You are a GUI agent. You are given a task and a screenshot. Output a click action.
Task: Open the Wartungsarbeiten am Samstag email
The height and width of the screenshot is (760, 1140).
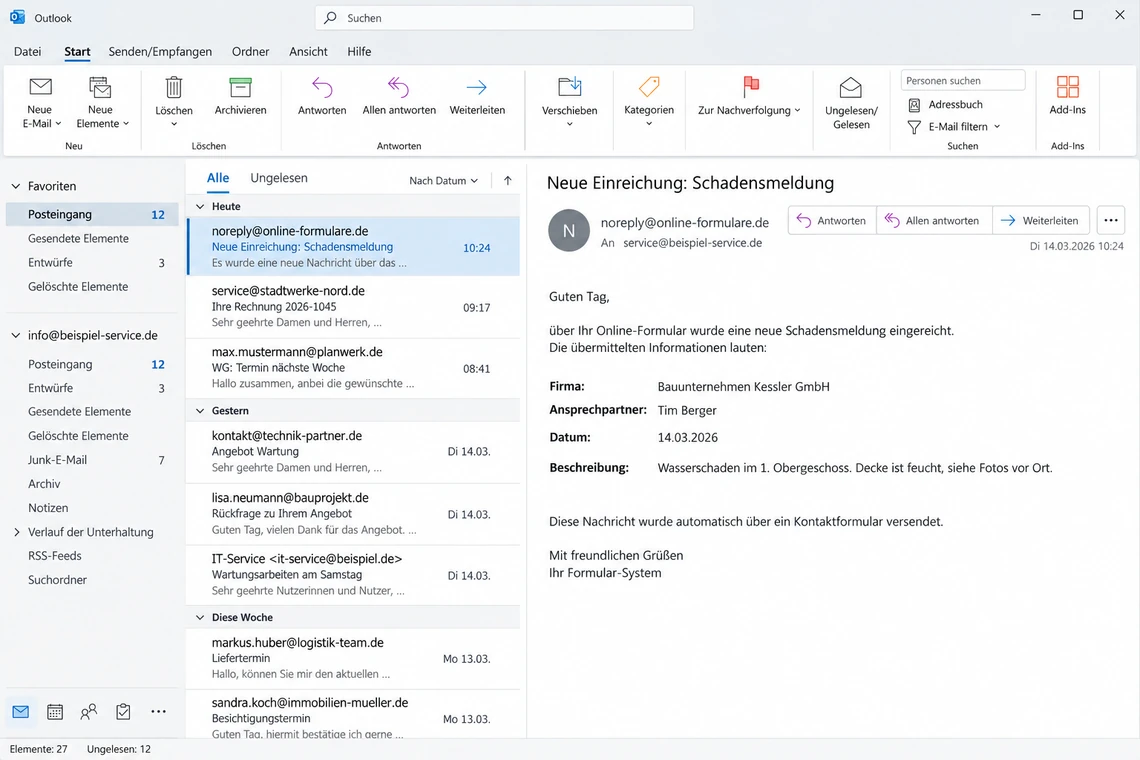coord(353,575)
